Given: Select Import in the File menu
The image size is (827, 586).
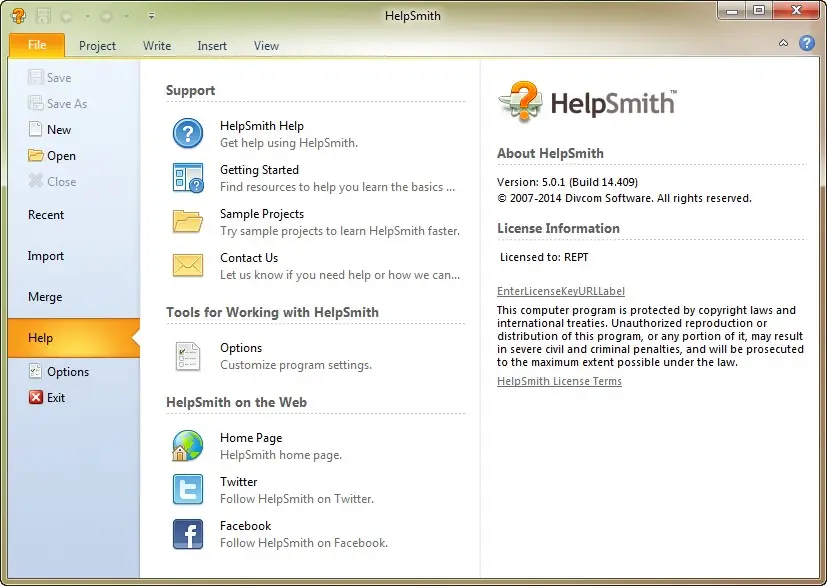Looking at the screenshot, I should 74,256.
